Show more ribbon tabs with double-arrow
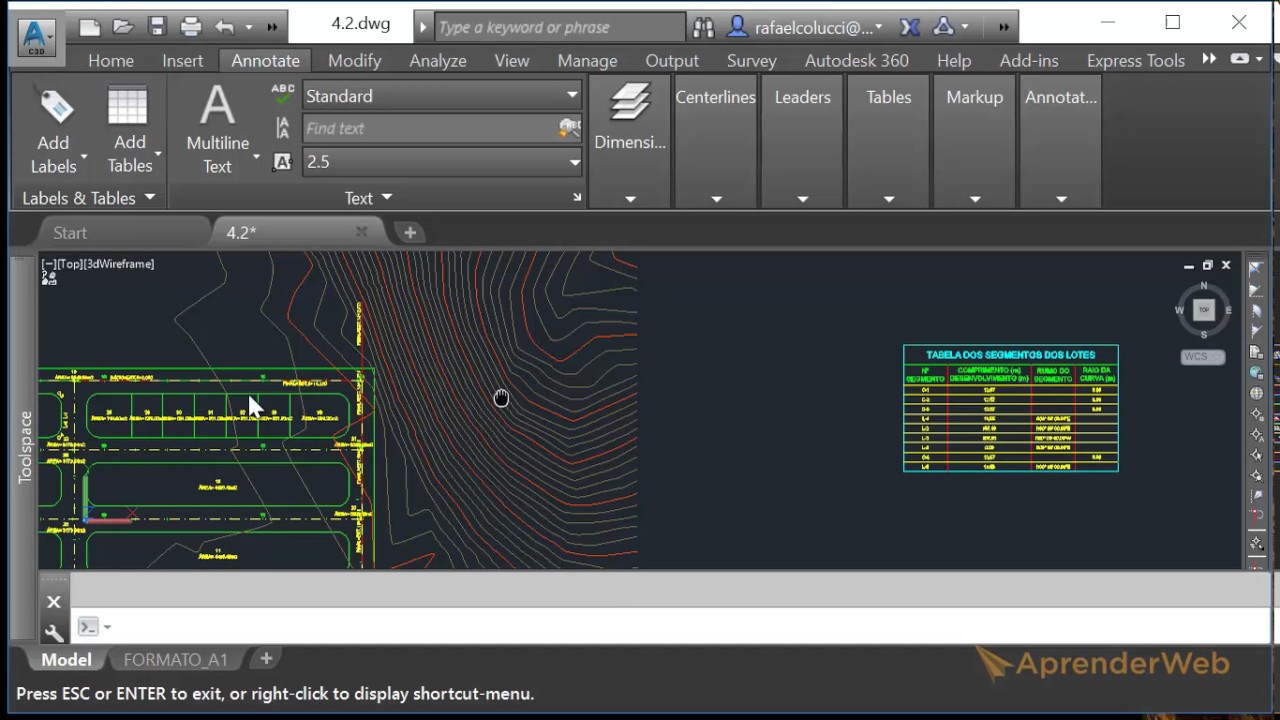1280x720 pixels. tap(1209, 59)
